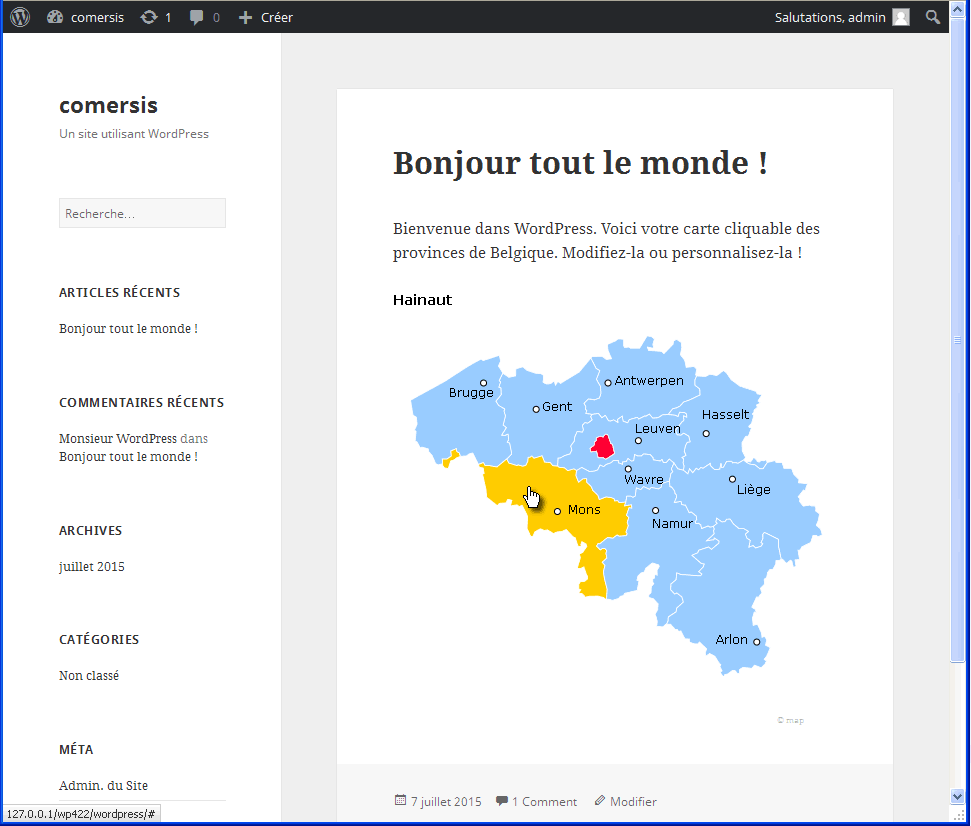971x826 pixels.
Task: Open the juillet 2015 archive link
Action: pos(92,567)
